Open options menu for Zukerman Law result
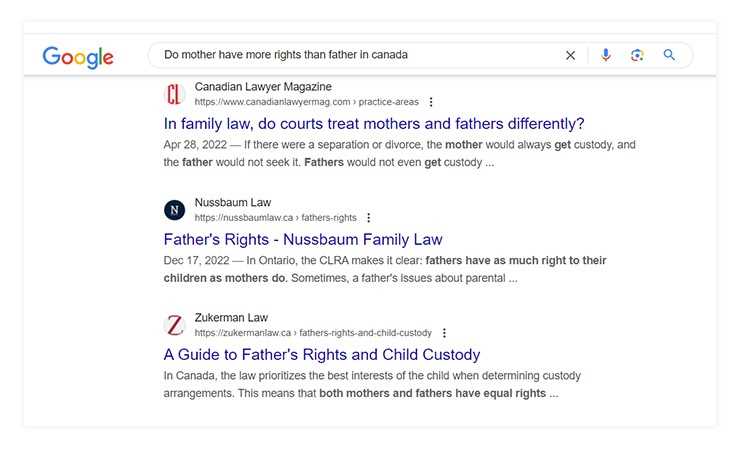Image resolution: width=740 pixels, height=449 pixels. point(444,333)
